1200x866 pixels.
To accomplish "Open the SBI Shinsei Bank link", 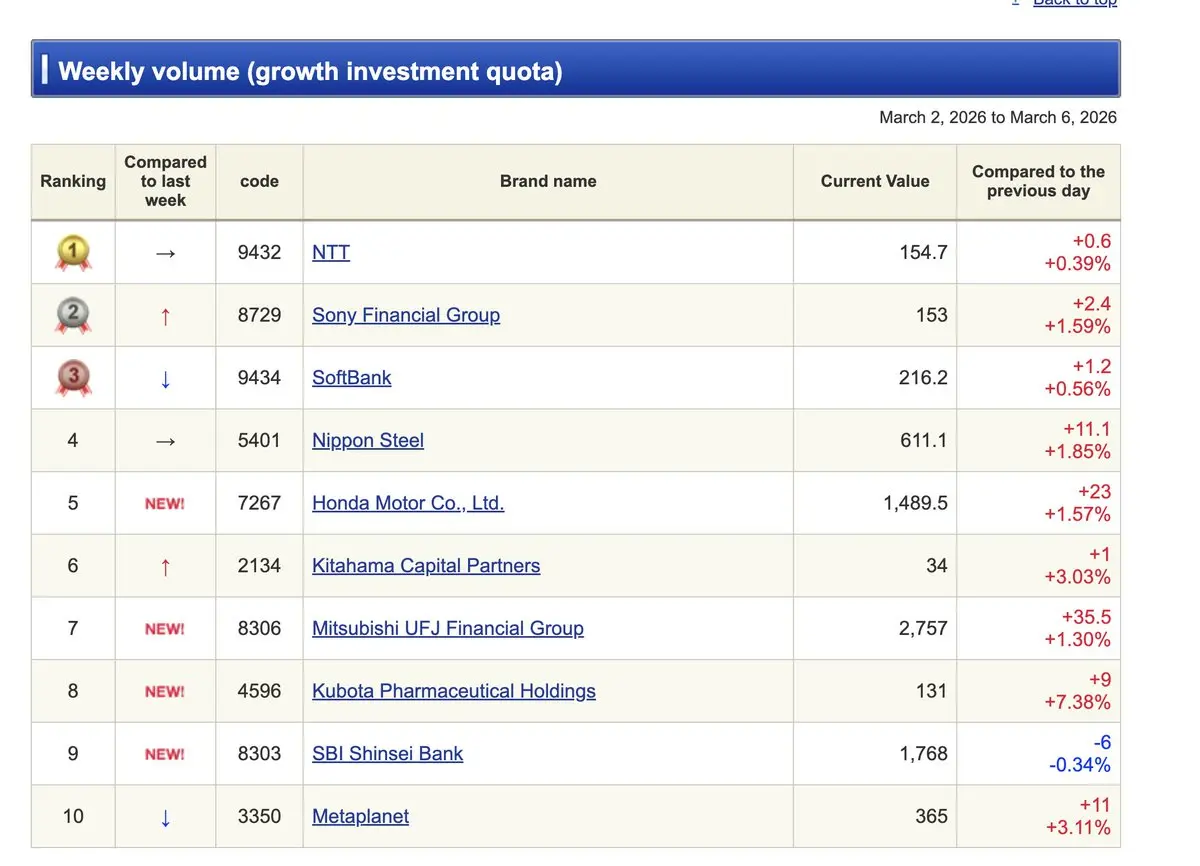I will (x=388, y=754).
